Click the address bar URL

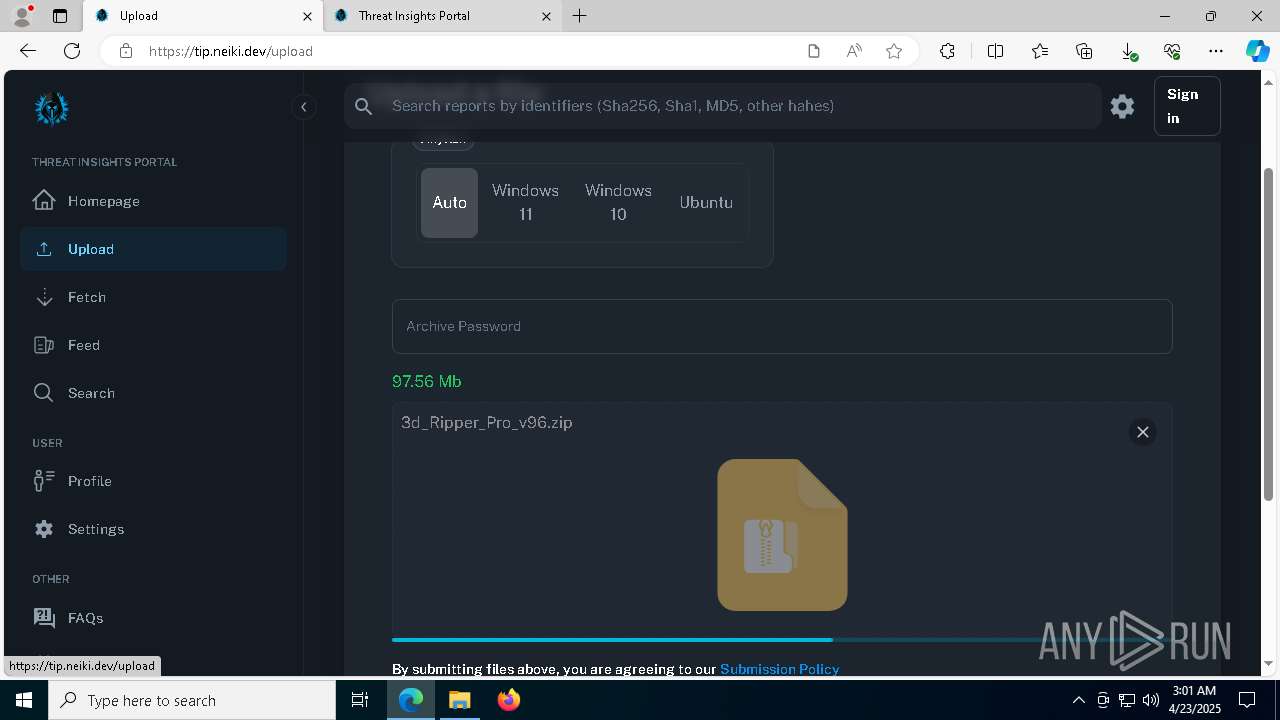click(x=231, y=51)
